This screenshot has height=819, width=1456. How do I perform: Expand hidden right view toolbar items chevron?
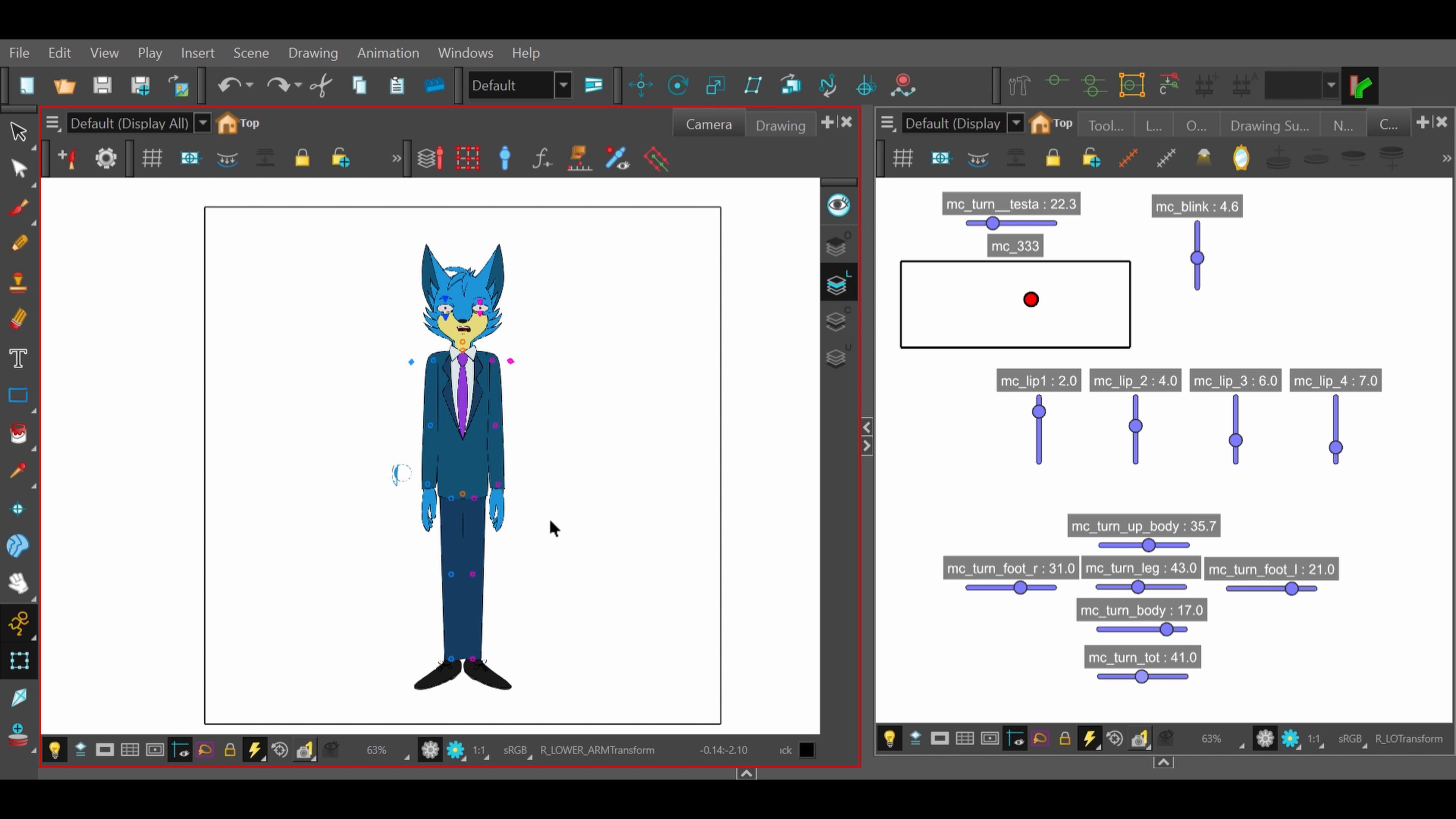click(x=1447, y=159)
